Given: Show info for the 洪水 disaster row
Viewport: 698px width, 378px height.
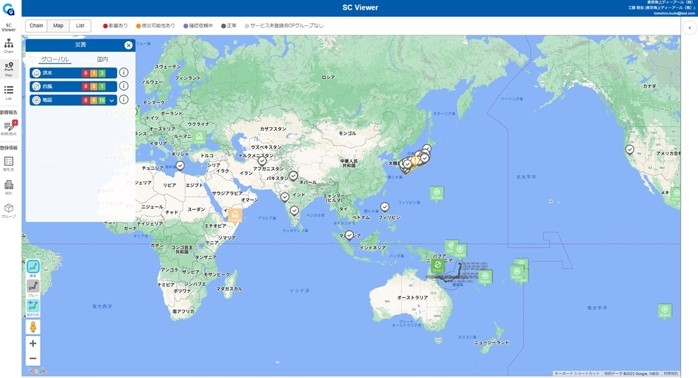Looking at the screenshot, I should click(124, 73).
